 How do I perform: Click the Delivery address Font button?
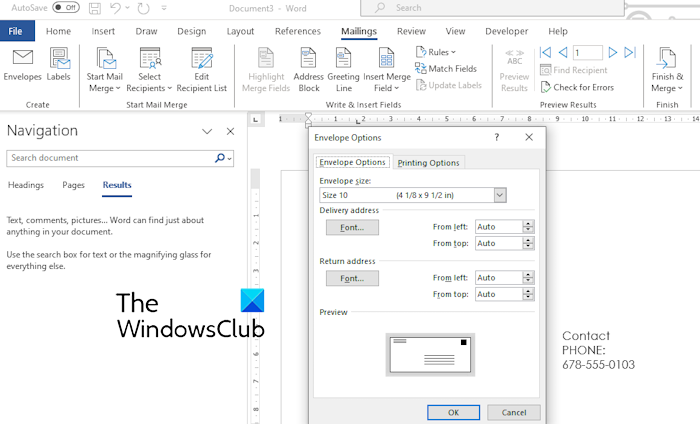(352, 228)
